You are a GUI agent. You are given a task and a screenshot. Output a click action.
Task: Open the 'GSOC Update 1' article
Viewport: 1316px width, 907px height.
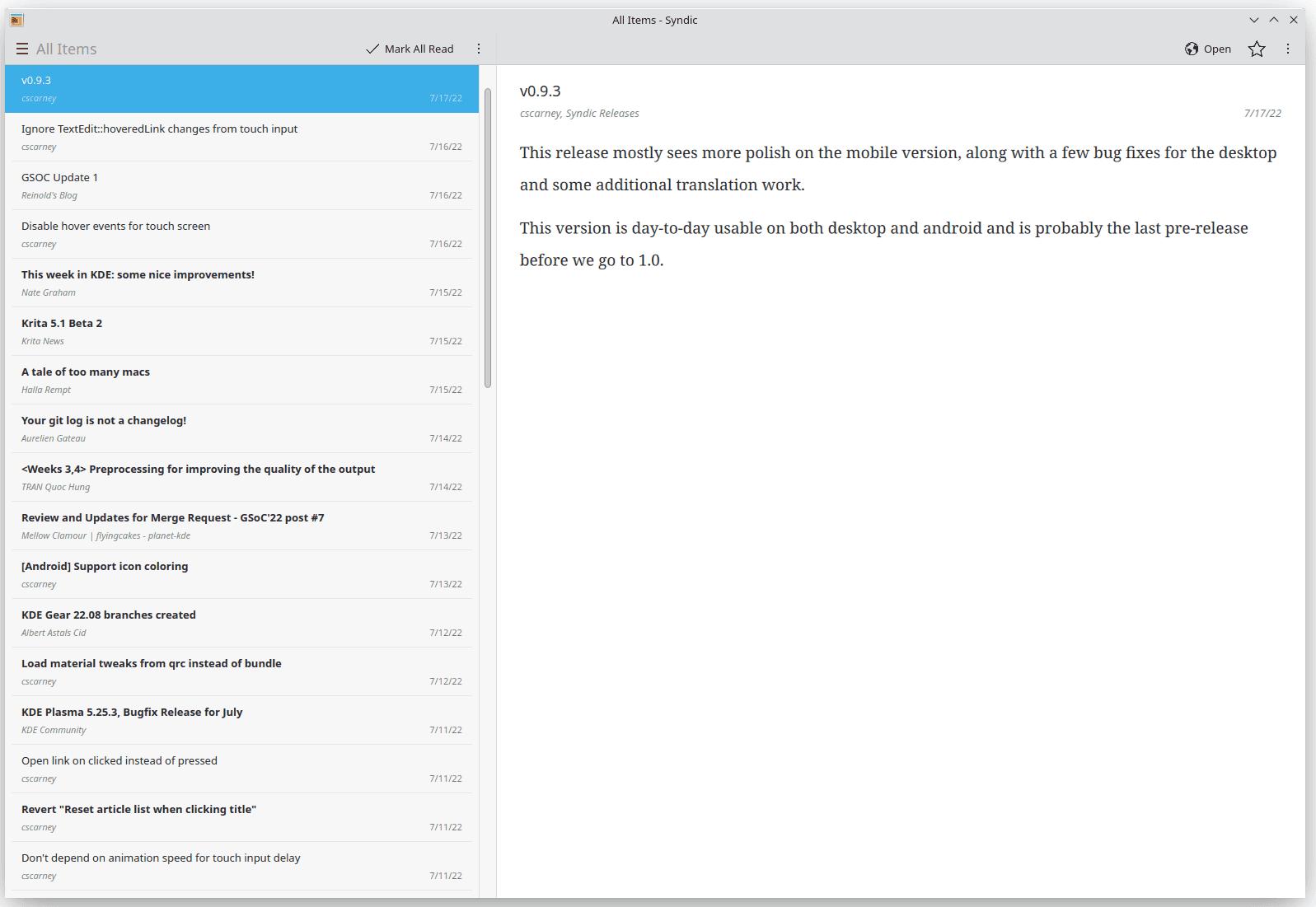click(x=241, y=186)
